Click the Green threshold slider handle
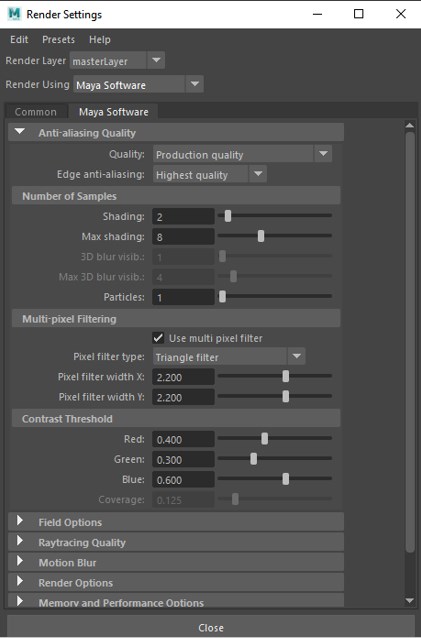 click(x=253, y=459)
